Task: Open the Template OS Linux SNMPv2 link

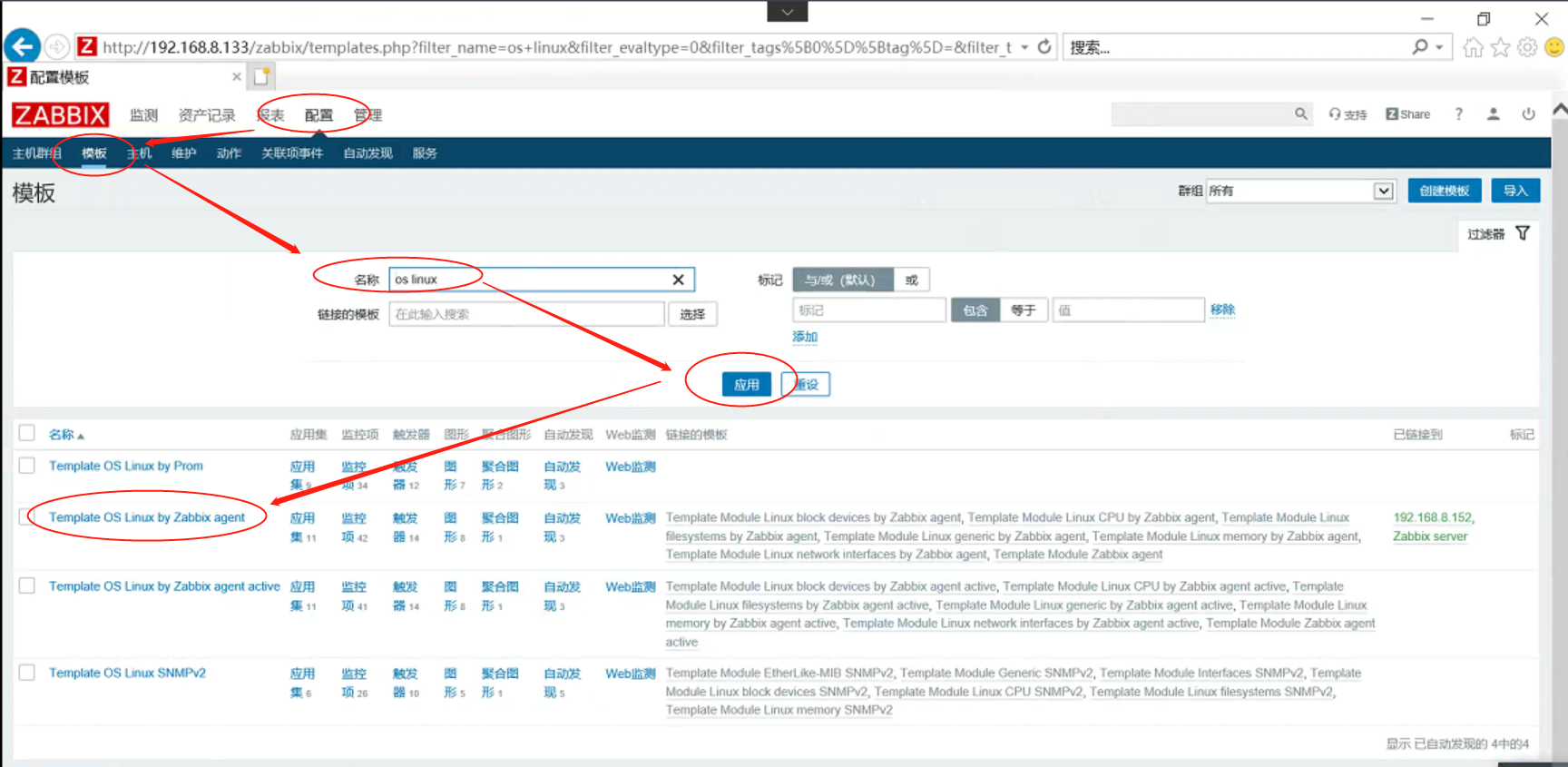Action: 127,673
